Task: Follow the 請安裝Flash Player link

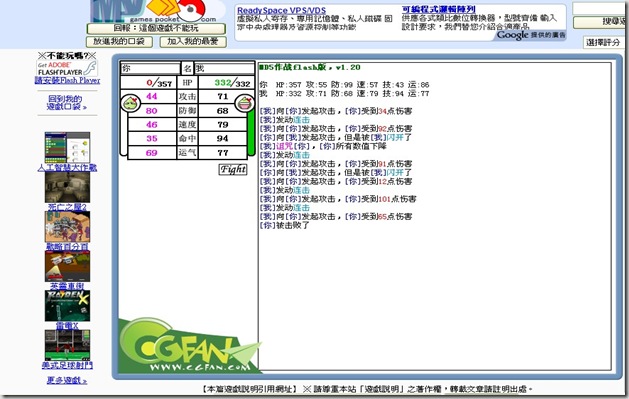Action: click(67, 81)
